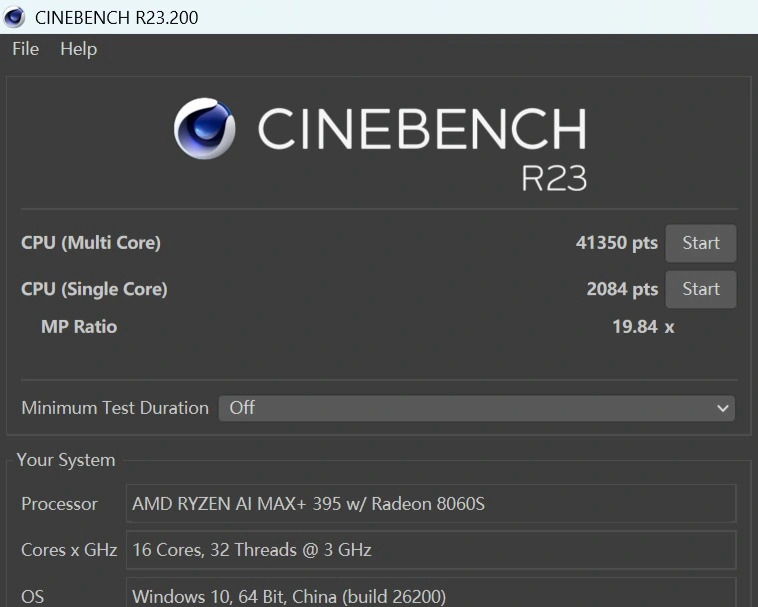Click the Cinebench sphere logo

pyautogui.click(x=204, y=129)
